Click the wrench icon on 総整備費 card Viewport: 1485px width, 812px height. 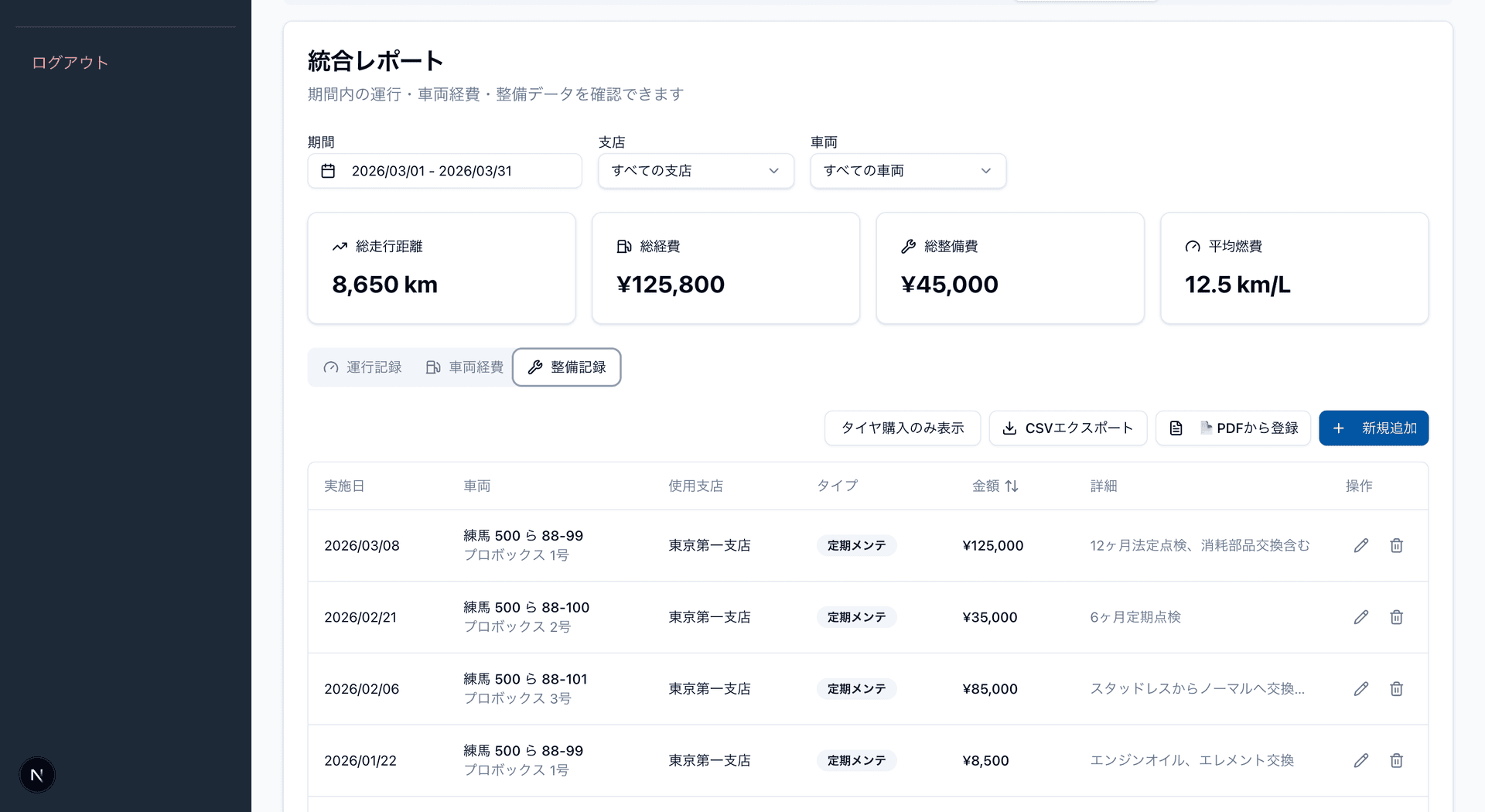coord(907,246)
